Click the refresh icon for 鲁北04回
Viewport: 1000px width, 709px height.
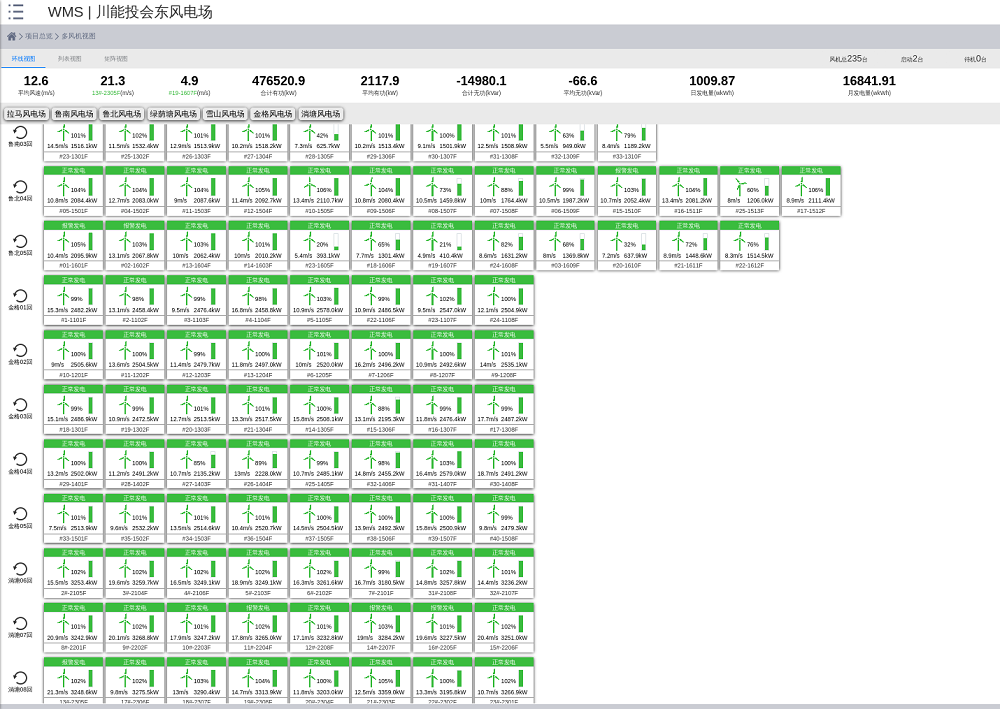pos(20,187)
